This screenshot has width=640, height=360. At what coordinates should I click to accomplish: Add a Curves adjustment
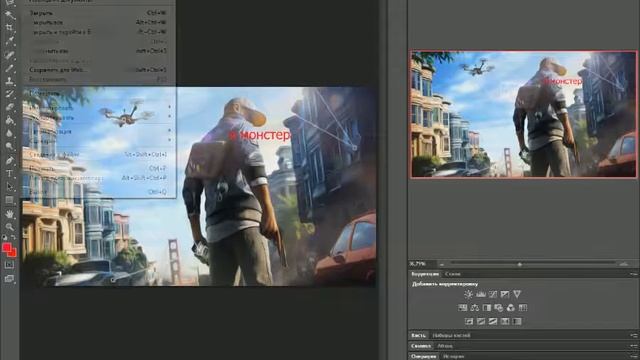coord(493,294)
